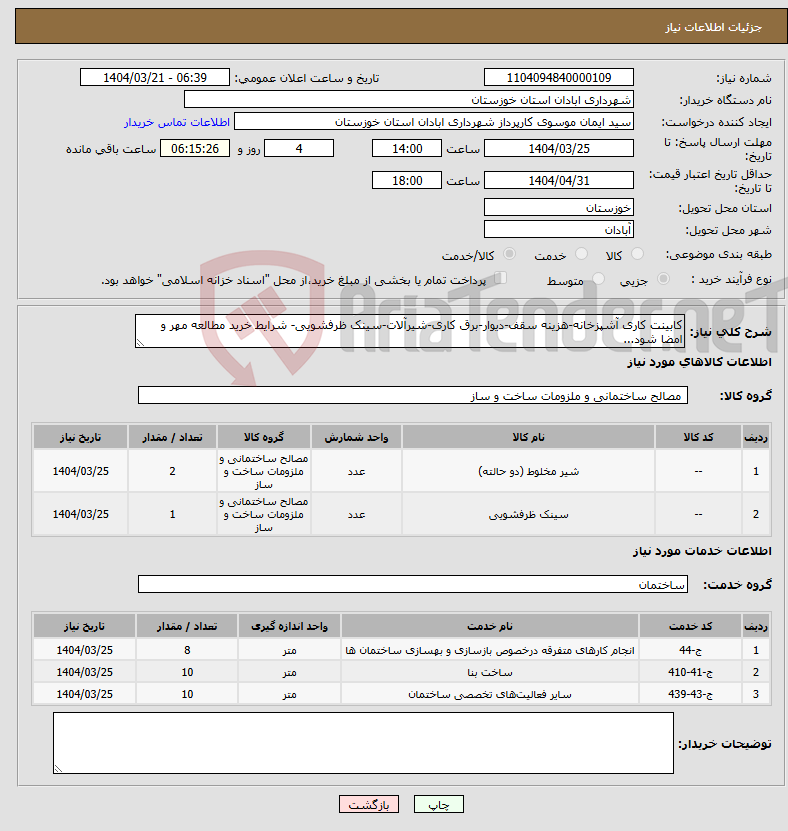Click the گروه خدمت field ساختمان
This screenshot has width=788, height=831.
point(413,584)
